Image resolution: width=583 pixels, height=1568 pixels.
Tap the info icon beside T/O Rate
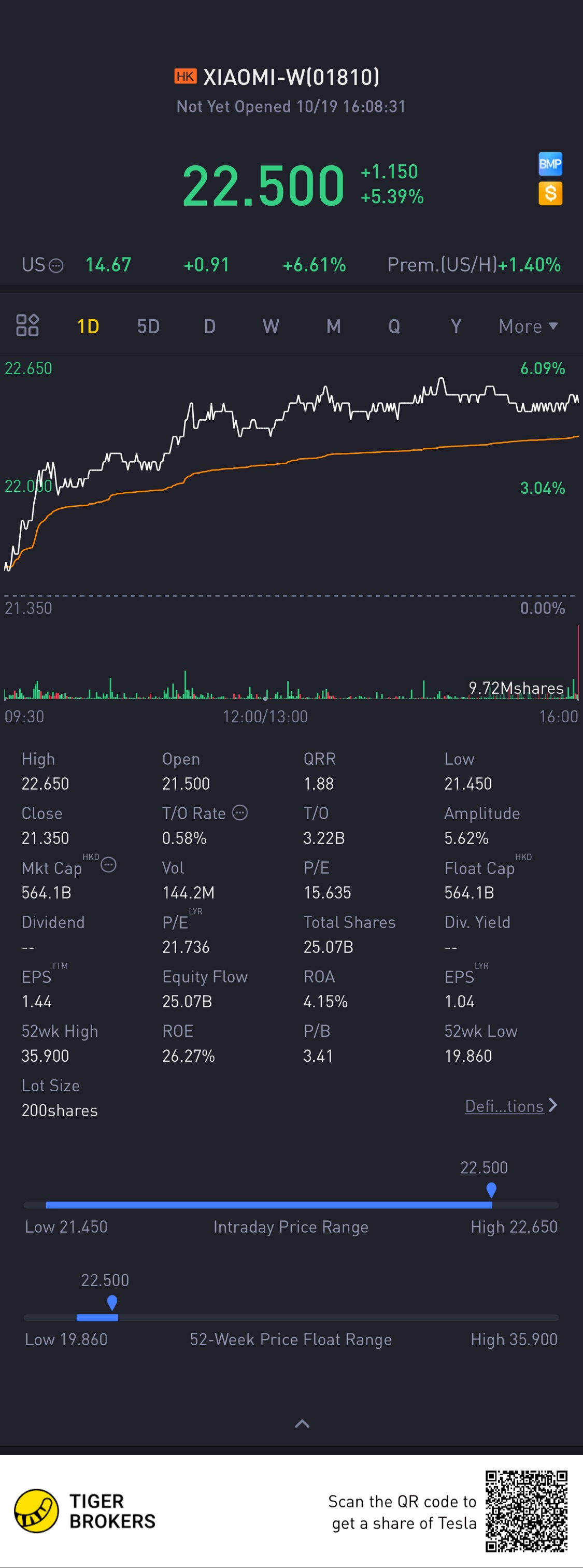tap(240, 812)
